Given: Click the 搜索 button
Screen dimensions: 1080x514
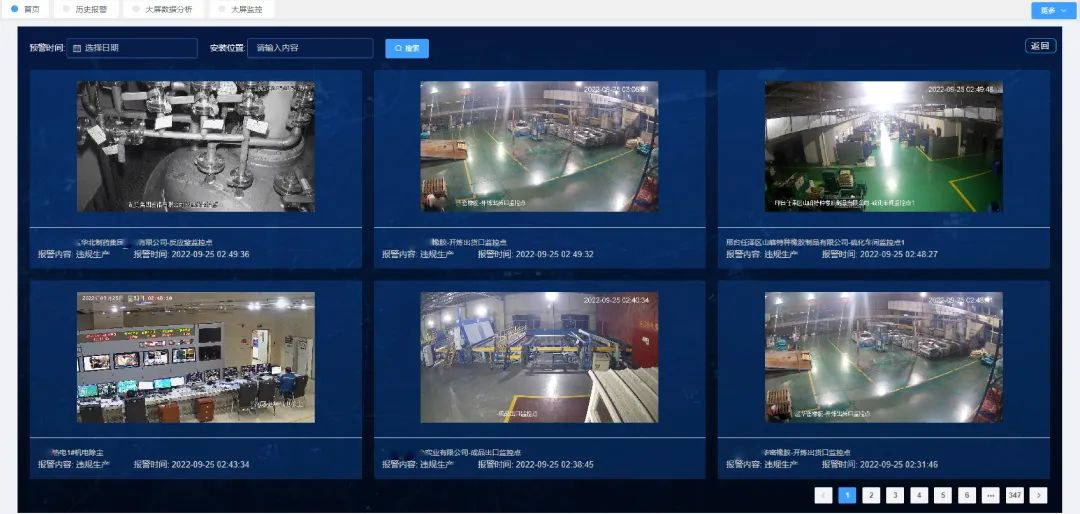Looking at the screenshot, I should 407,48.
